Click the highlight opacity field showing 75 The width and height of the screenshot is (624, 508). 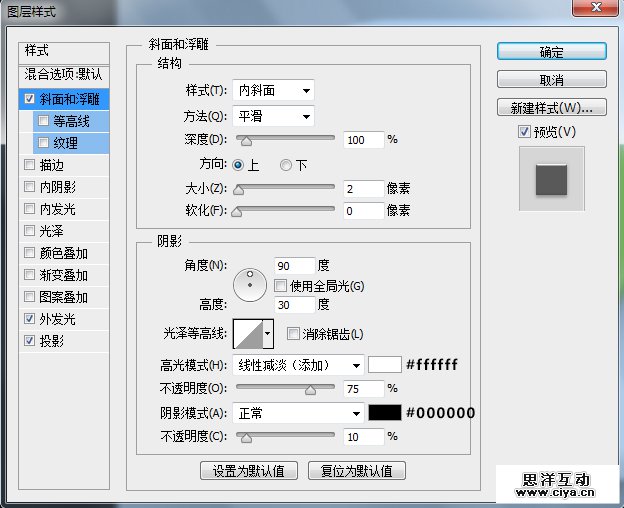coord(363,389)
